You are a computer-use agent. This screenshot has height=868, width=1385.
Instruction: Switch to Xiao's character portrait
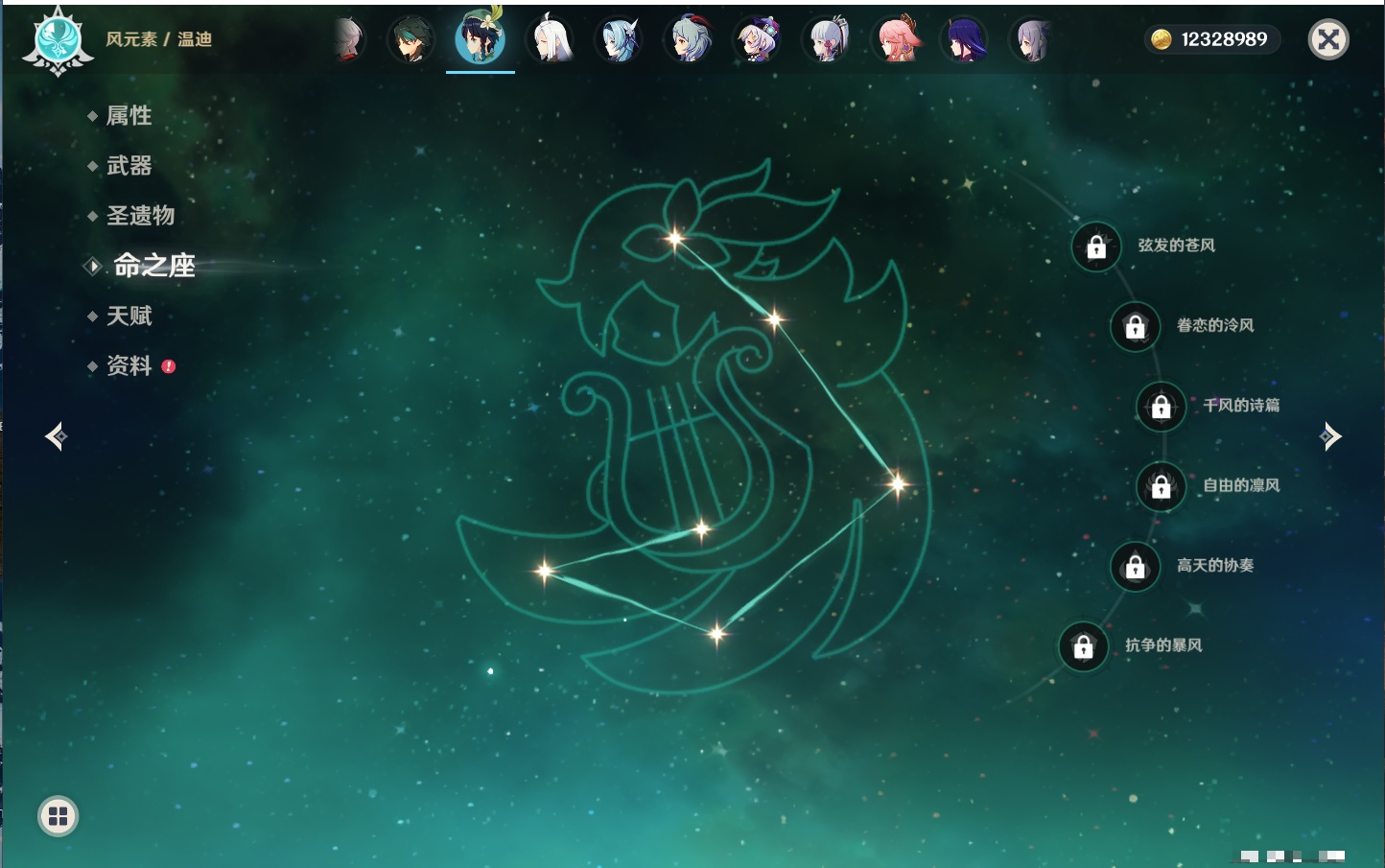pyautogui.click(x=411, y=40)
